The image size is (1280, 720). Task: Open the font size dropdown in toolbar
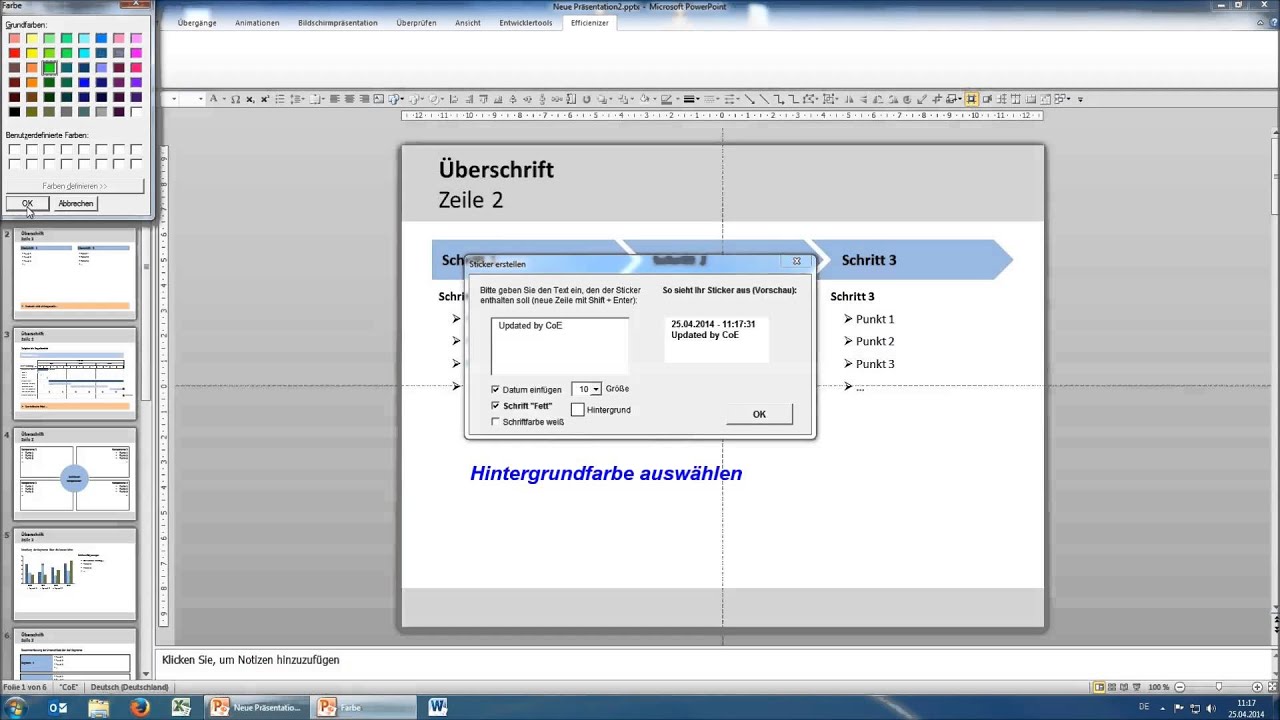tap(201, 99)
